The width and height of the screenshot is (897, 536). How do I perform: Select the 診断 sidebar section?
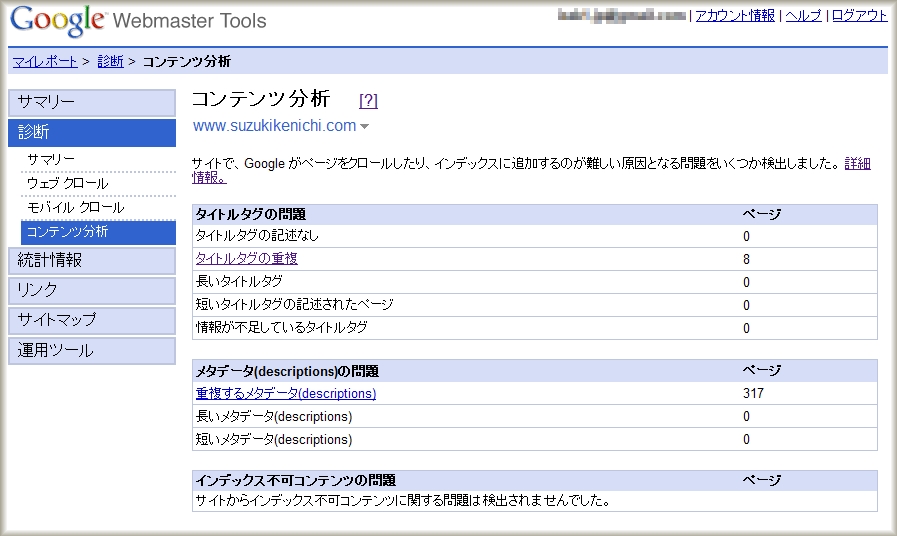(92, 132)
